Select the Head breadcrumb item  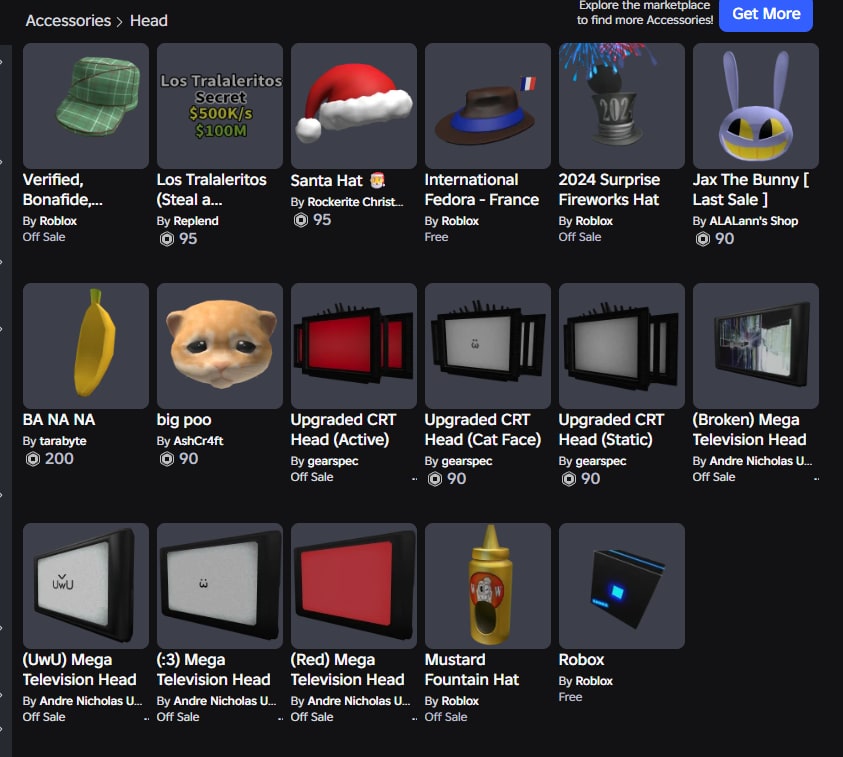click(149, 20)
